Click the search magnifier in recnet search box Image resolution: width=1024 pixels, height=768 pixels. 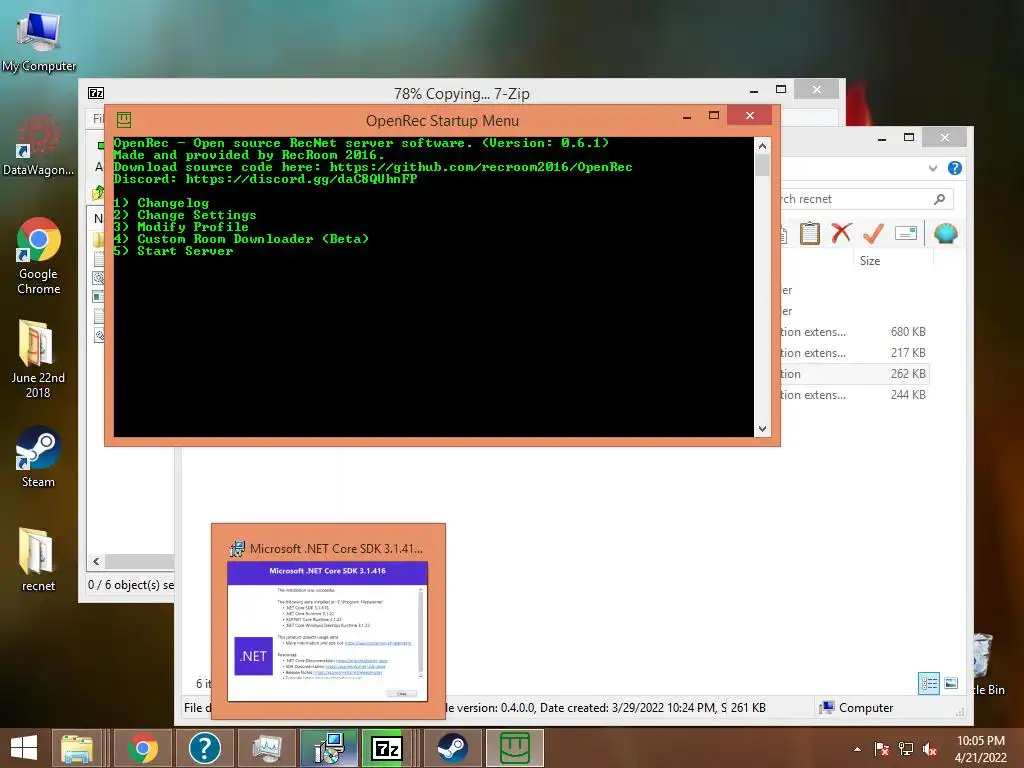click(939, 199)
